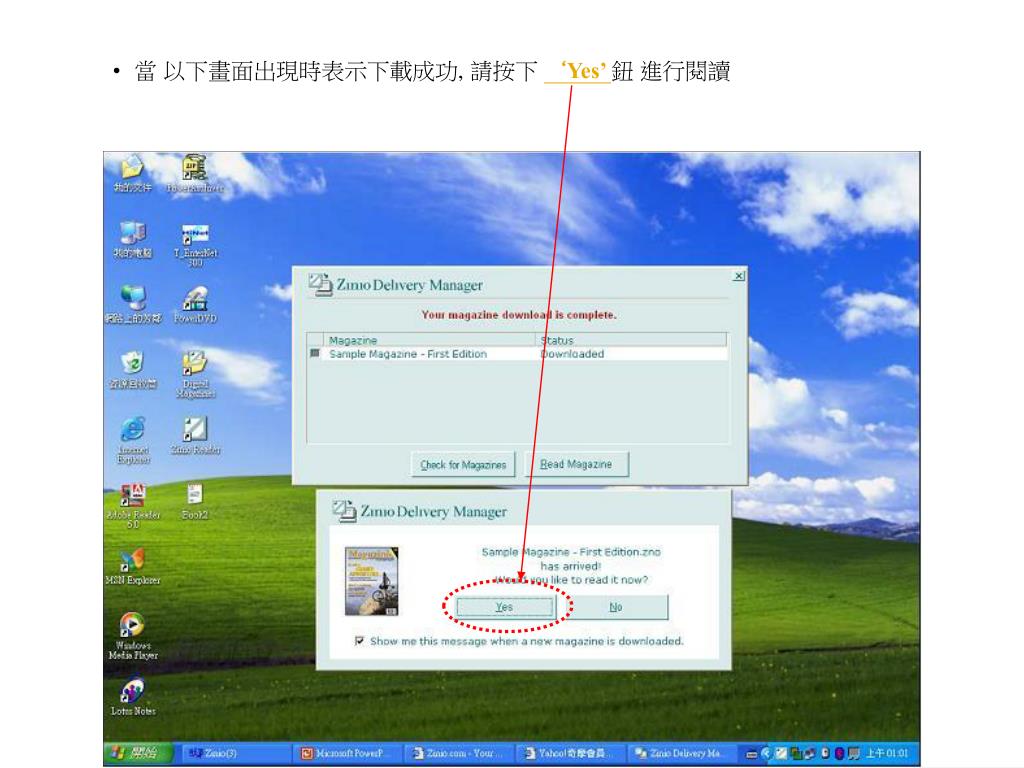Click the Zinio logo in upper window title

321,284
